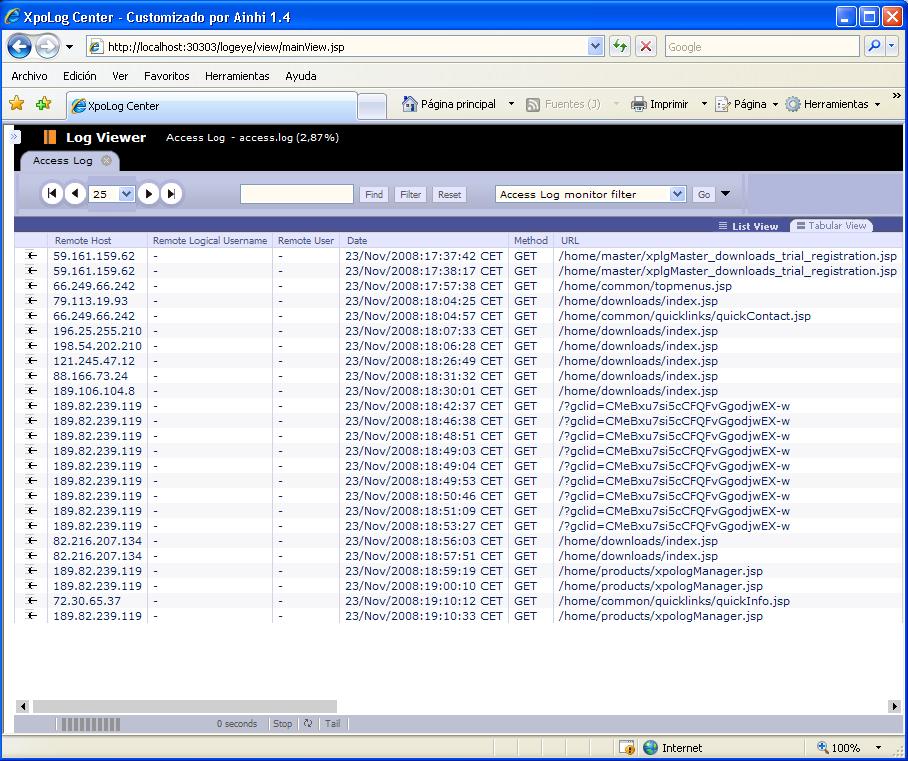Click row arrow icon for 79.113.19.93
The height and width of the screenshot is (761, 908).
31,301
